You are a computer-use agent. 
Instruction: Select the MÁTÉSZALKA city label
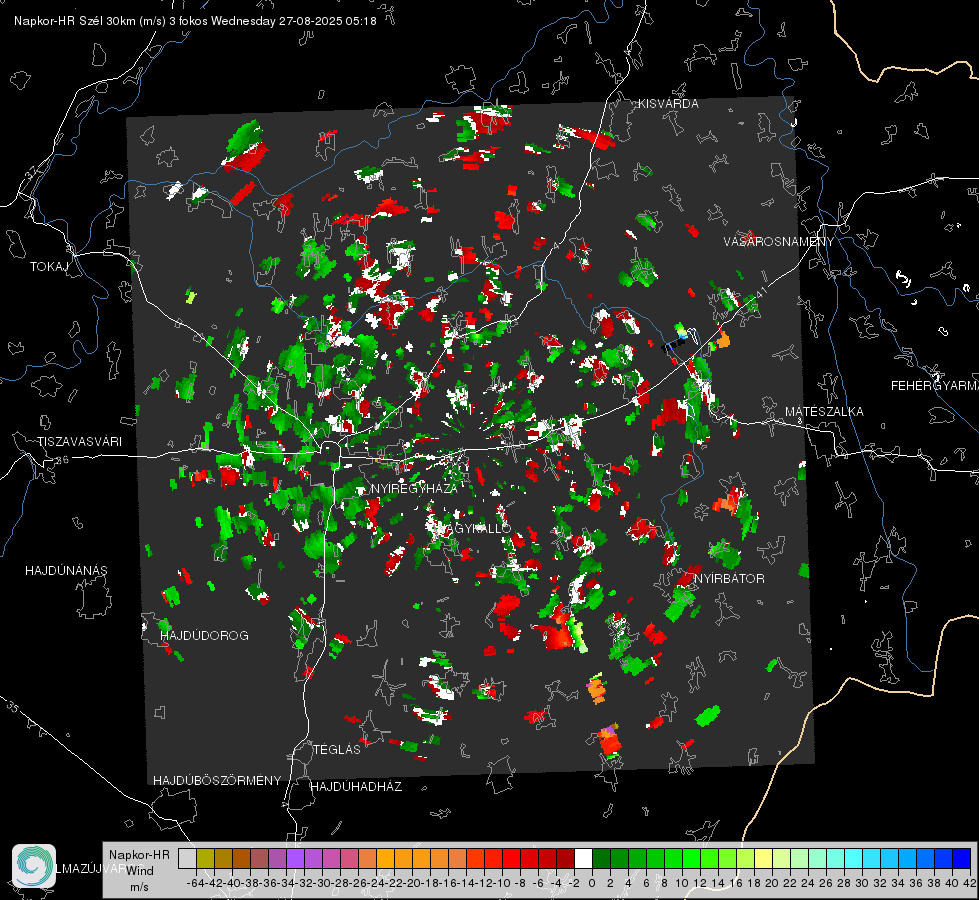point(824,412)
